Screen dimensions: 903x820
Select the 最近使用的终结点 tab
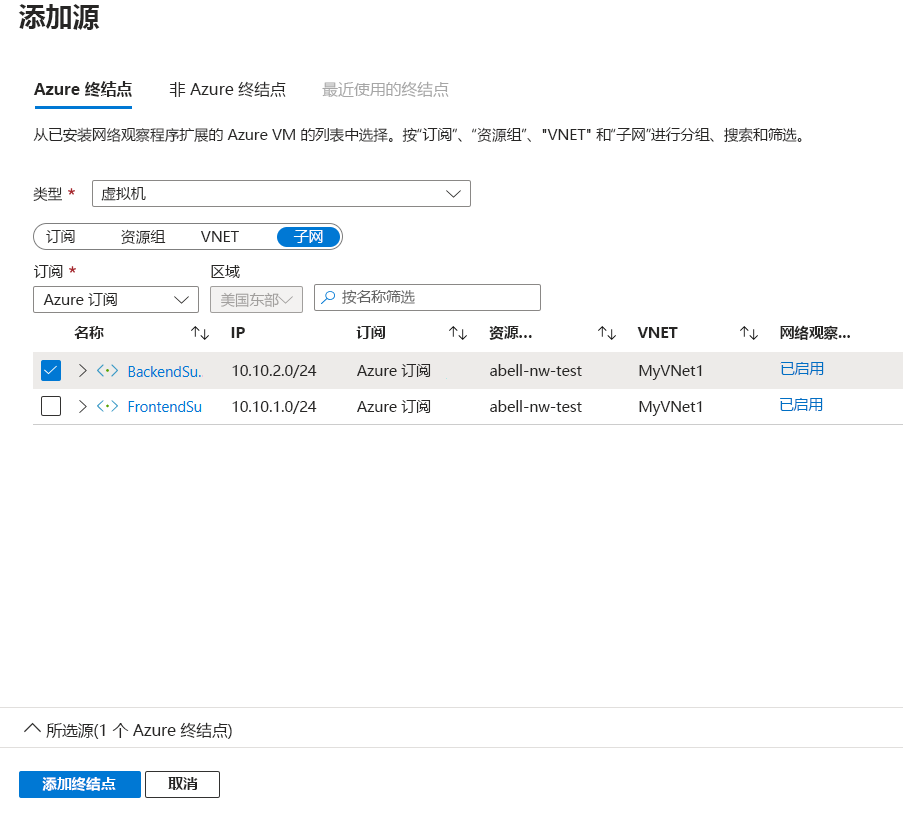click(385, 90)
